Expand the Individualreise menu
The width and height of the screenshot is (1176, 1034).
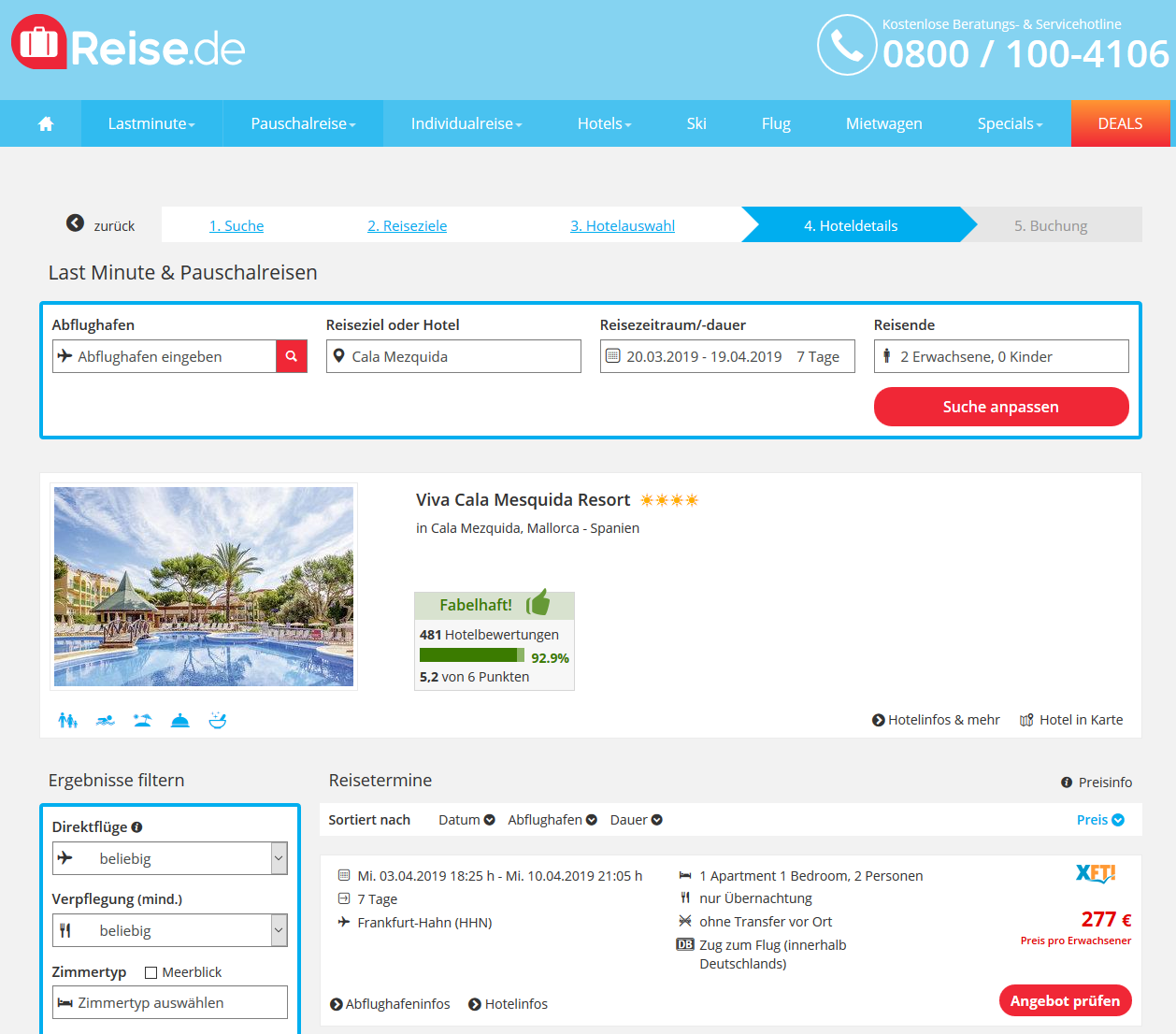pyautogui.click(x=466, y=123)
